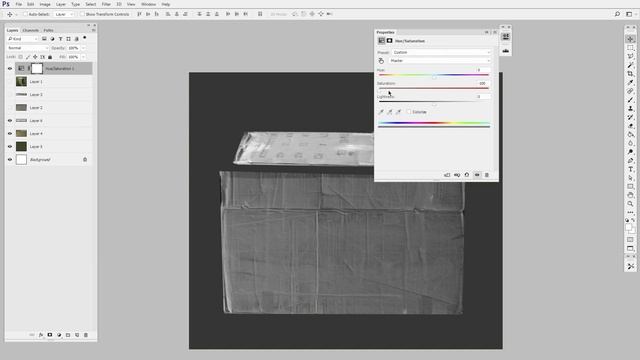This screenshot has height=360, width=640.
Task: Add layer mask from Layers panel bottom
Action: (x=50, y=335)
